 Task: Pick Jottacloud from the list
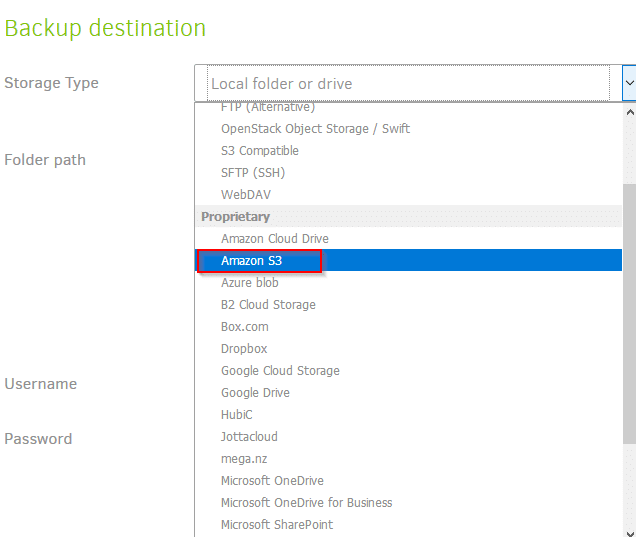[409, 436]
